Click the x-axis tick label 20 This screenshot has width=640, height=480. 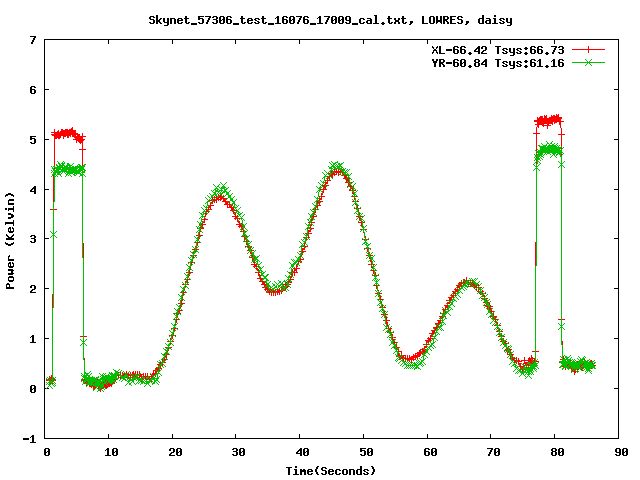click(x=175, y=452)
